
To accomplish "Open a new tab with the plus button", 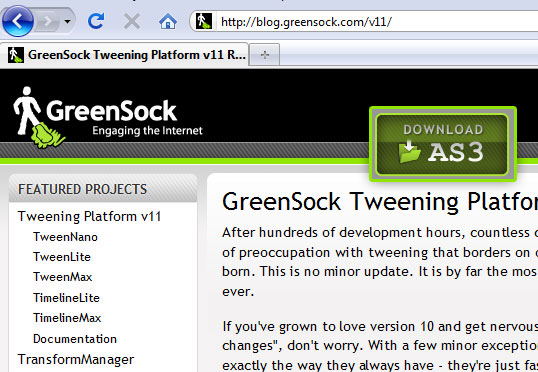I will pyautogui.click(x=265, y=55).
